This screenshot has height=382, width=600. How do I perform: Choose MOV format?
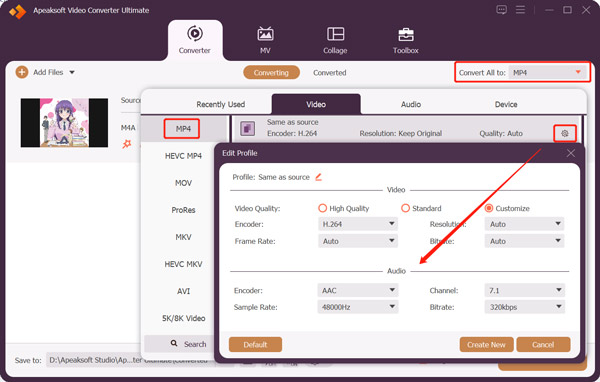[183, 183]
